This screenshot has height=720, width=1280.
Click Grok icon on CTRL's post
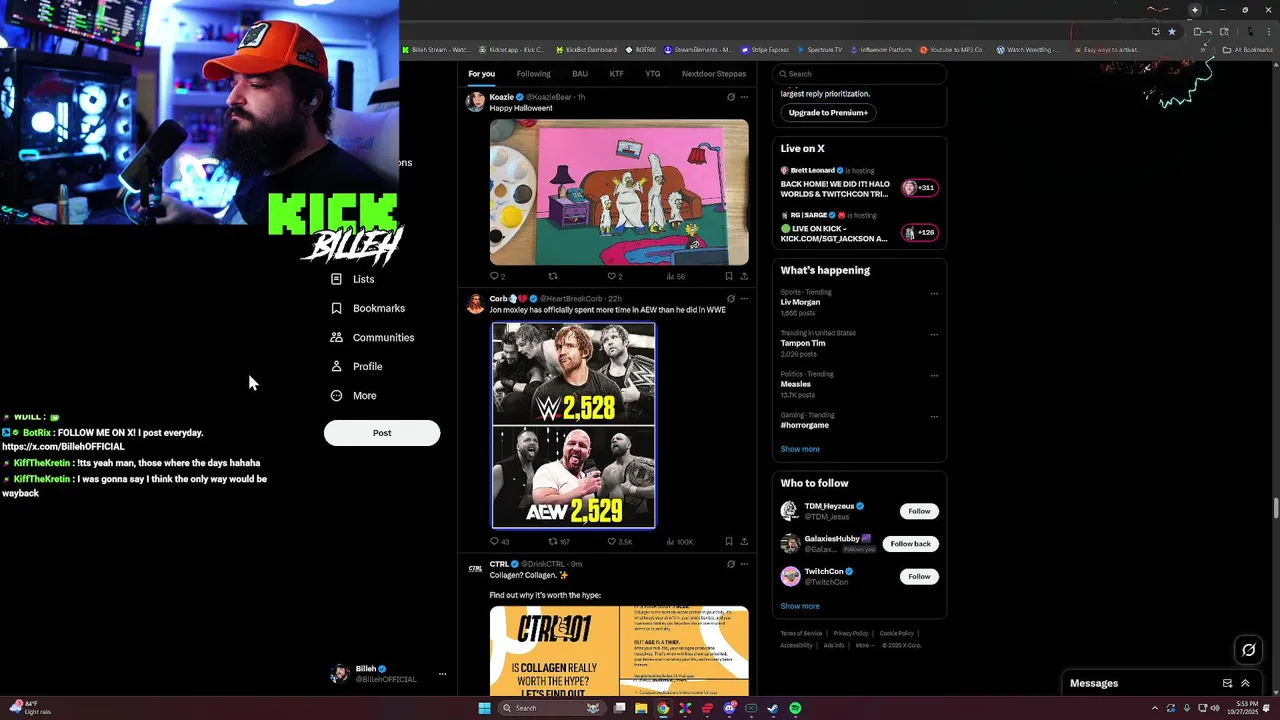pyautogui.click(x=731, y=564)
